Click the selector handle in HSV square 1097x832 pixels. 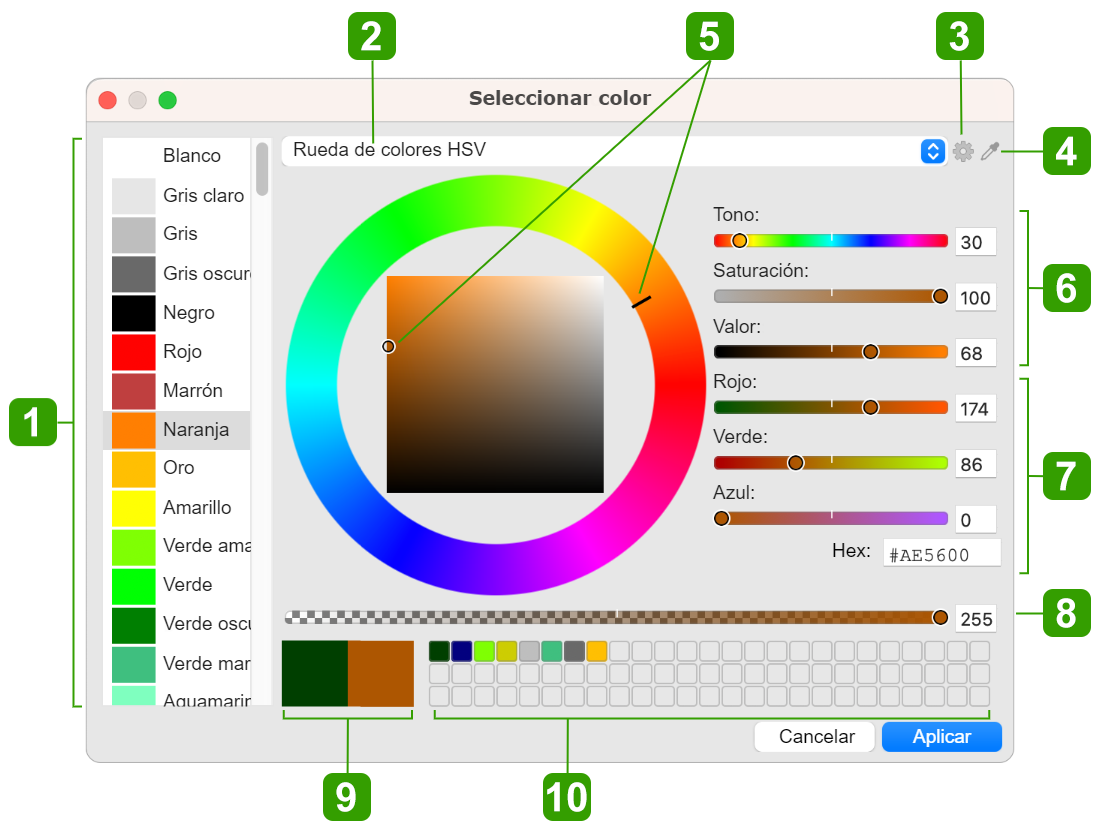[389, 346]
